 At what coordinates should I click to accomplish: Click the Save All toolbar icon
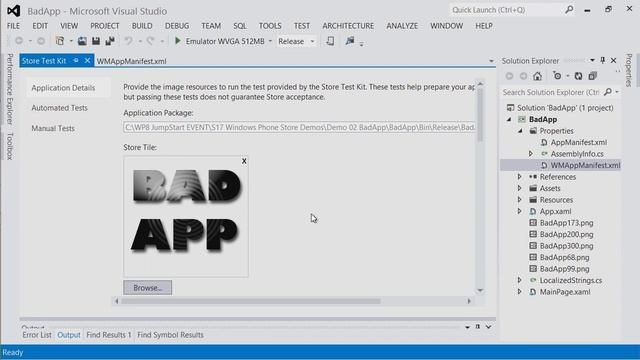point(110,41)
